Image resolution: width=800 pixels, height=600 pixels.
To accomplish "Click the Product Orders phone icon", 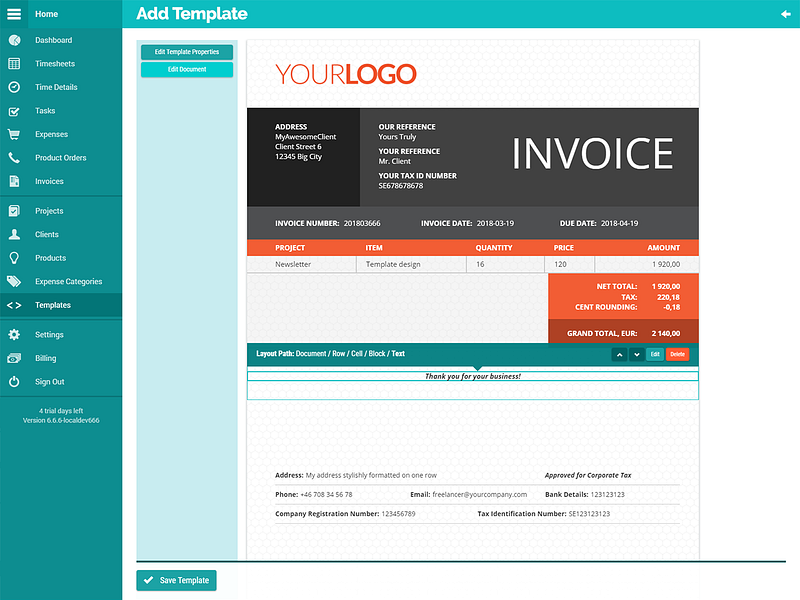I will click(14, 158).
